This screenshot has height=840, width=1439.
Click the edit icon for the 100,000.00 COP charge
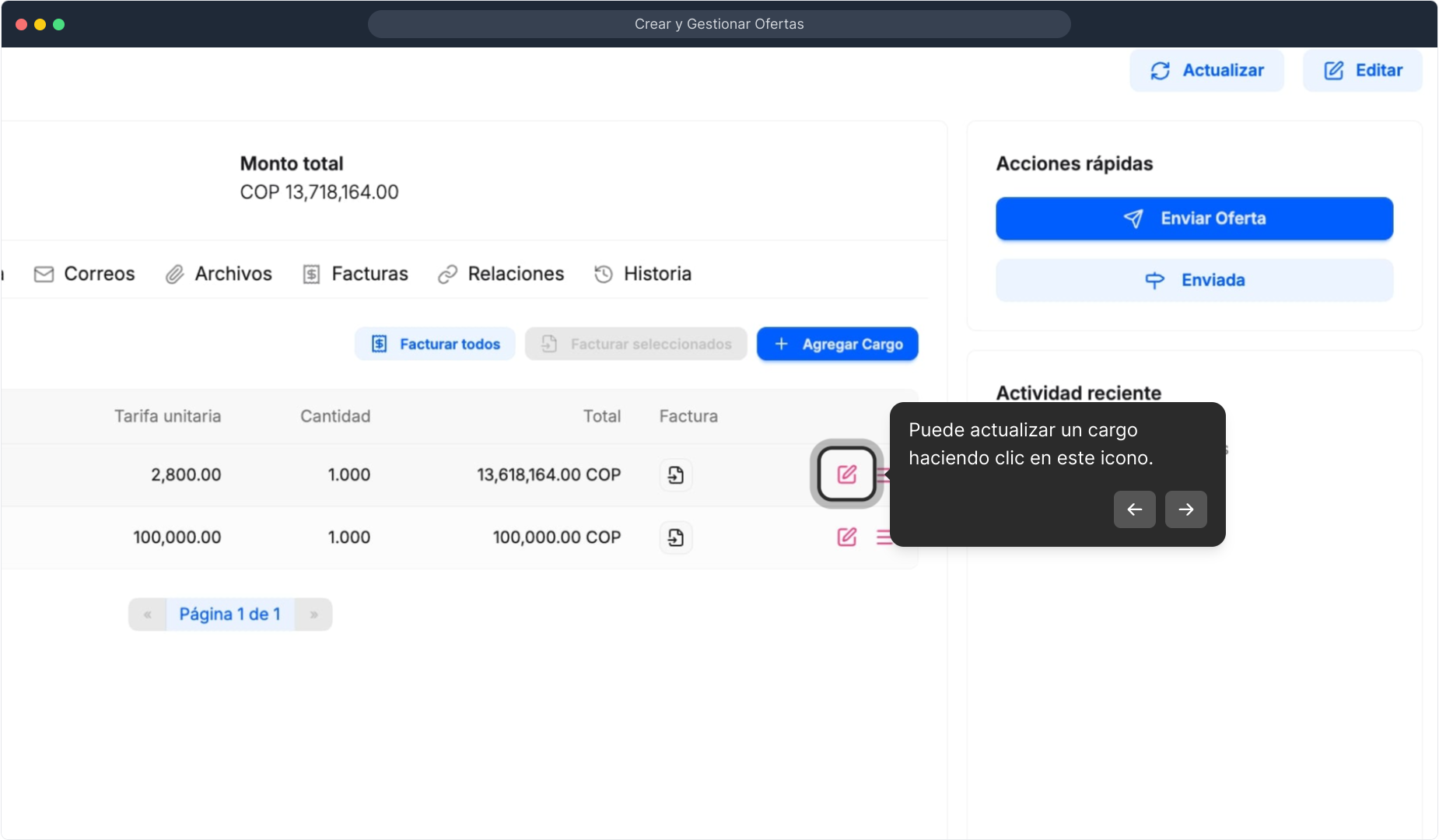coord(846,537)
